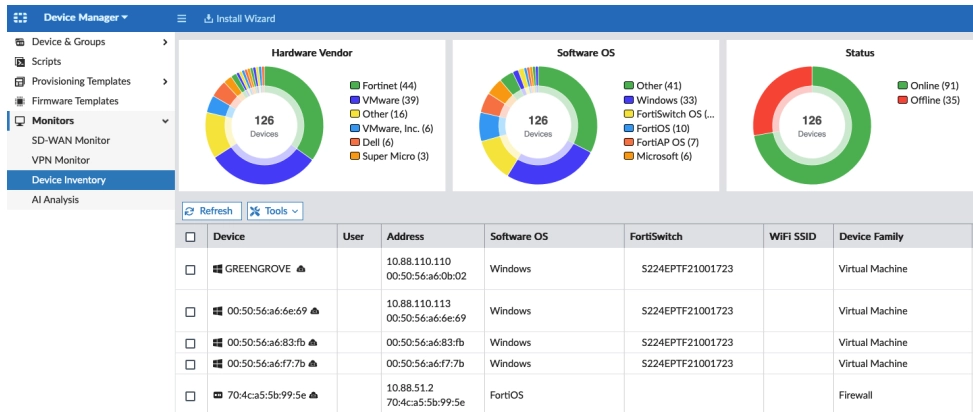
Task: Check the 00:50:56:a6:f7:7b row checkbox
Action: (x=191, y=364)
